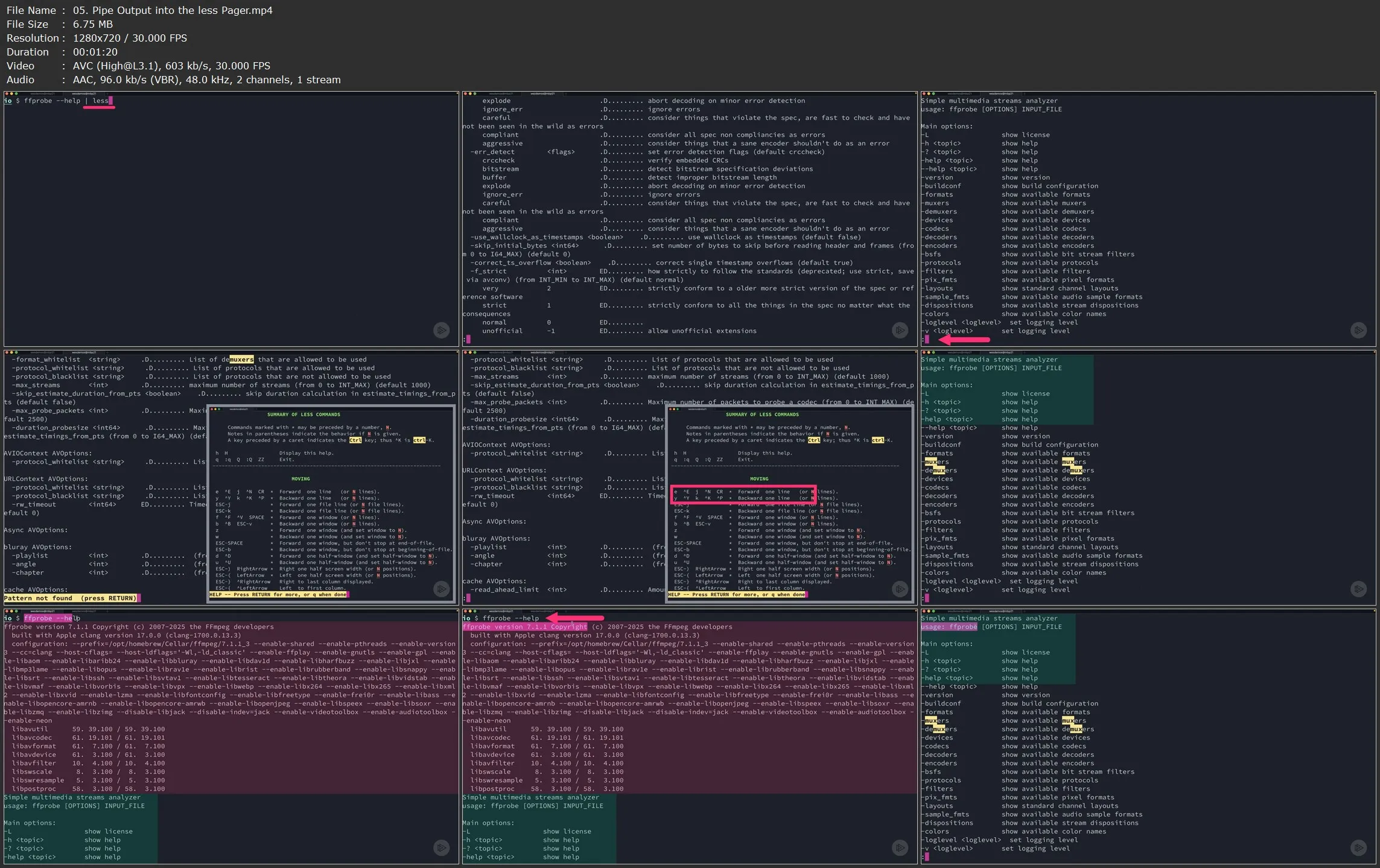
Task: Select thumbnail with pink arrow near bottom cursor
Action: [x=1148, y=218]
